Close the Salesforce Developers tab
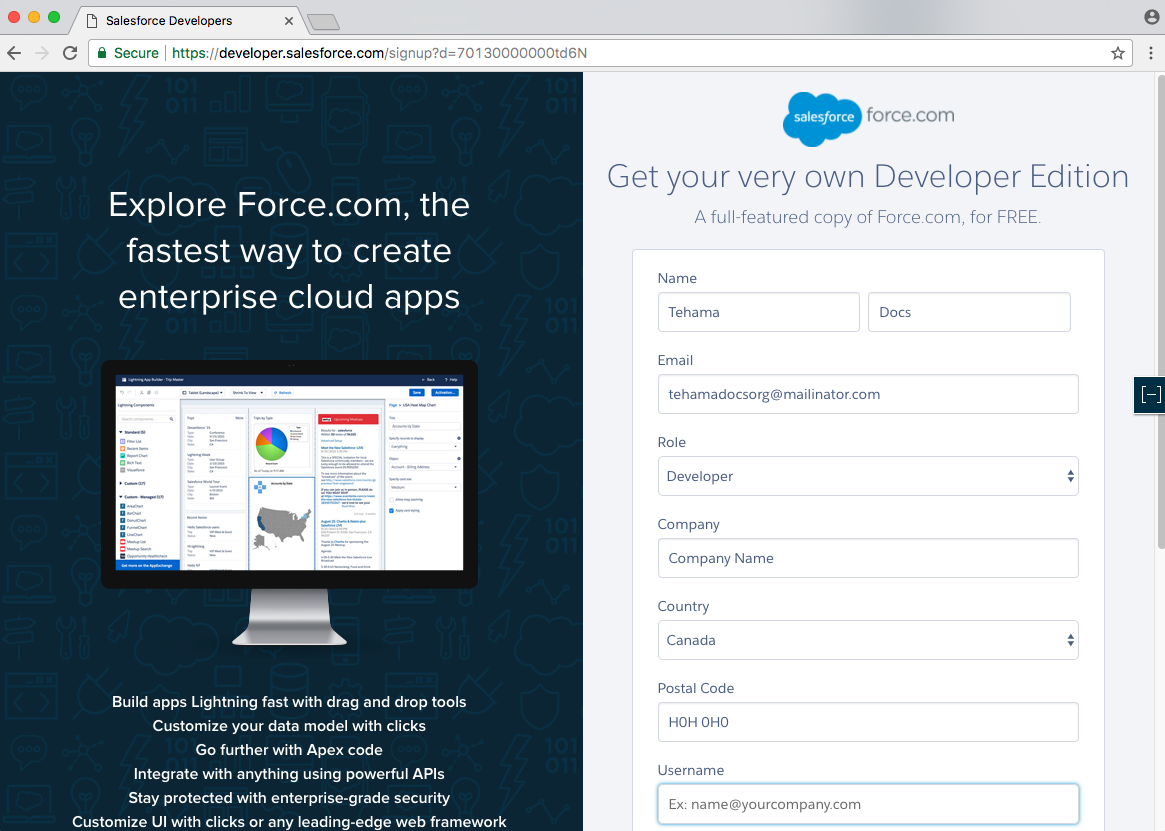Screen dimensions: 1165x831 (288, 21)
